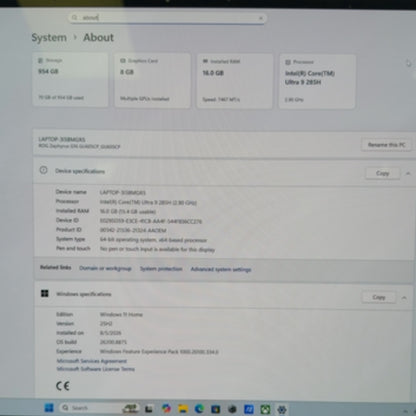The width and height of the screenshot is (416, 416).
Task: Click the '64-bit operating system' System type value
Action: [x=153, y=240]
